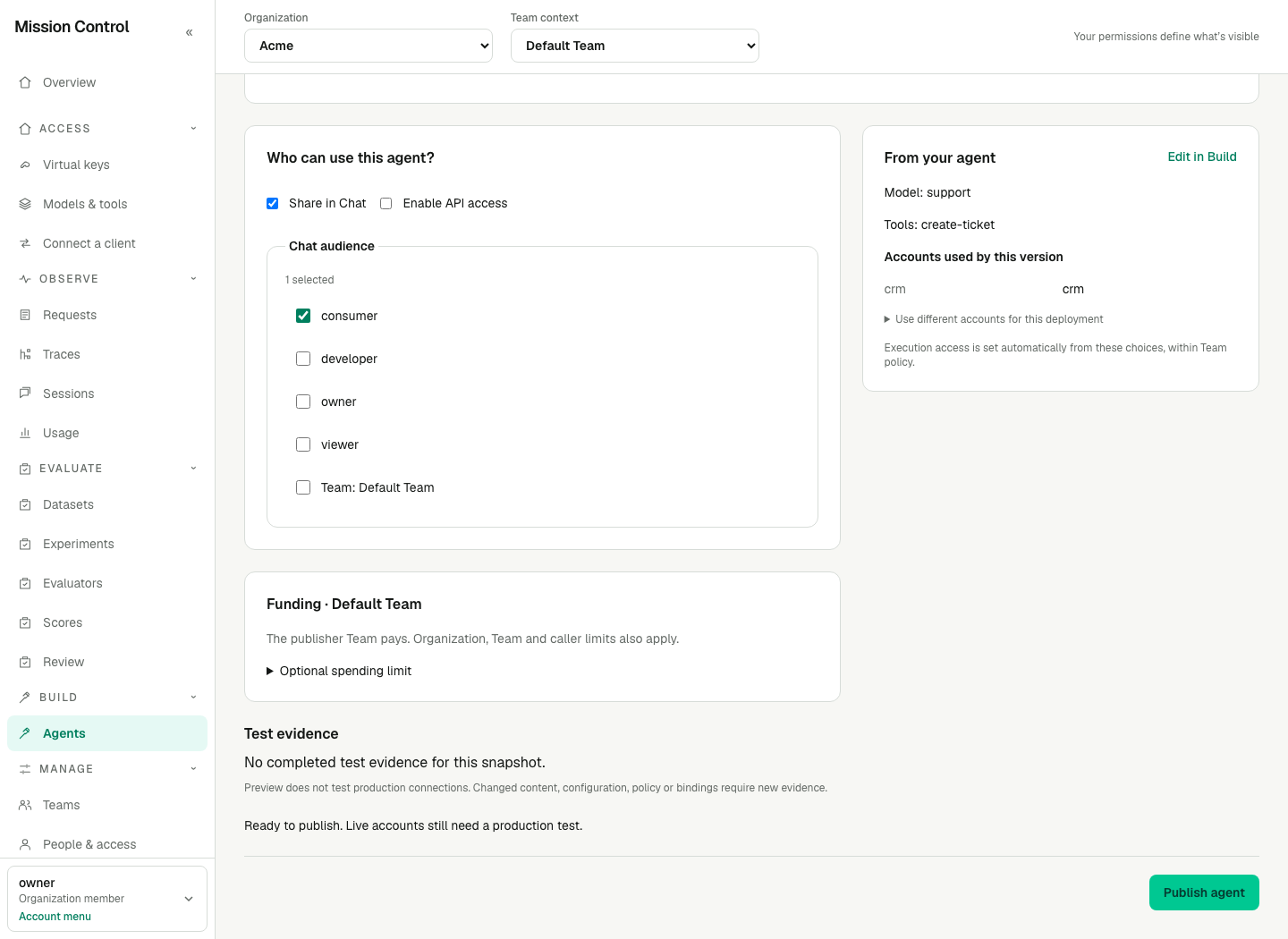This screenshot has width=1288, height=939.
Task: Click the Virtual keys icon
Action: [x=25, y=165]
